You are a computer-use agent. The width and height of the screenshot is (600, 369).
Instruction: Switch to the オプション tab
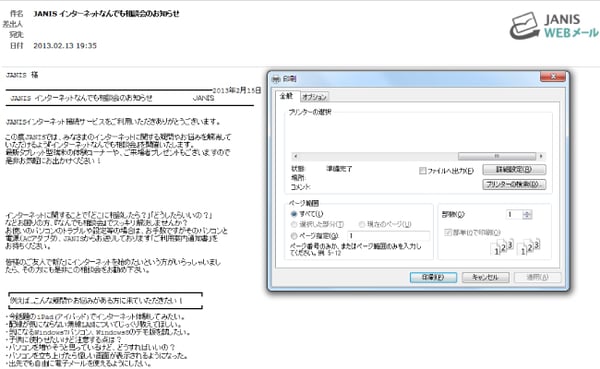click(x=314, y=97)
